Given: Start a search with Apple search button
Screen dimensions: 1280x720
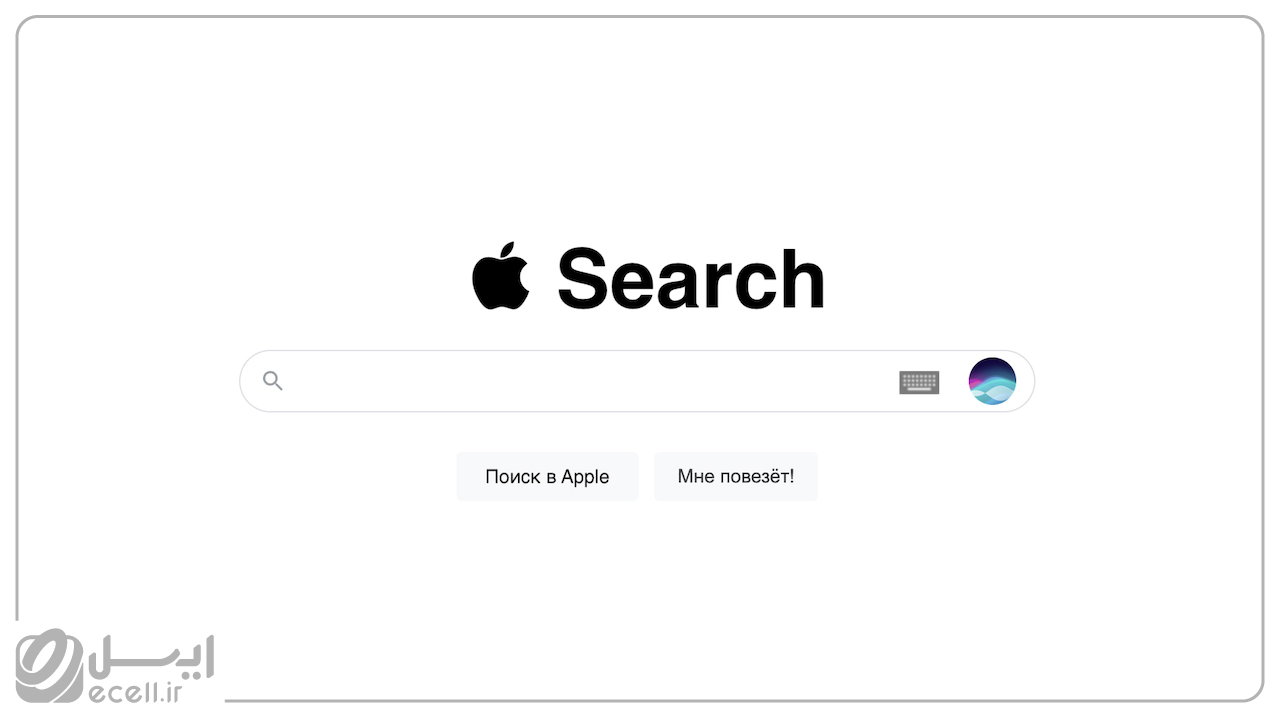Looking at the screenshot, I should pyautogui.click(x=547, y=477).
